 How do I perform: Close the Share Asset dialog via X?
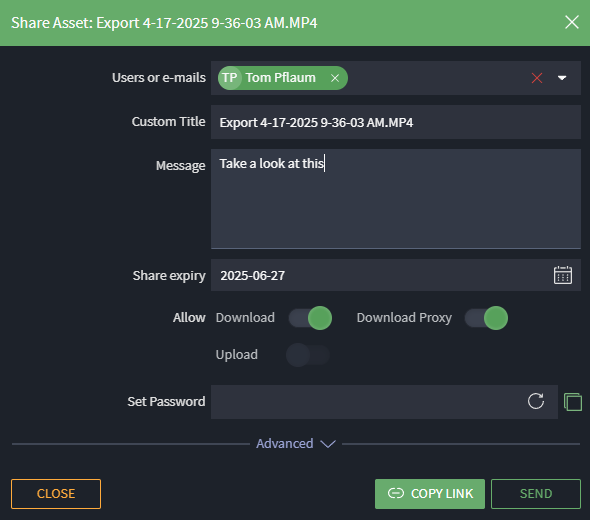click(x=572, y=22)
